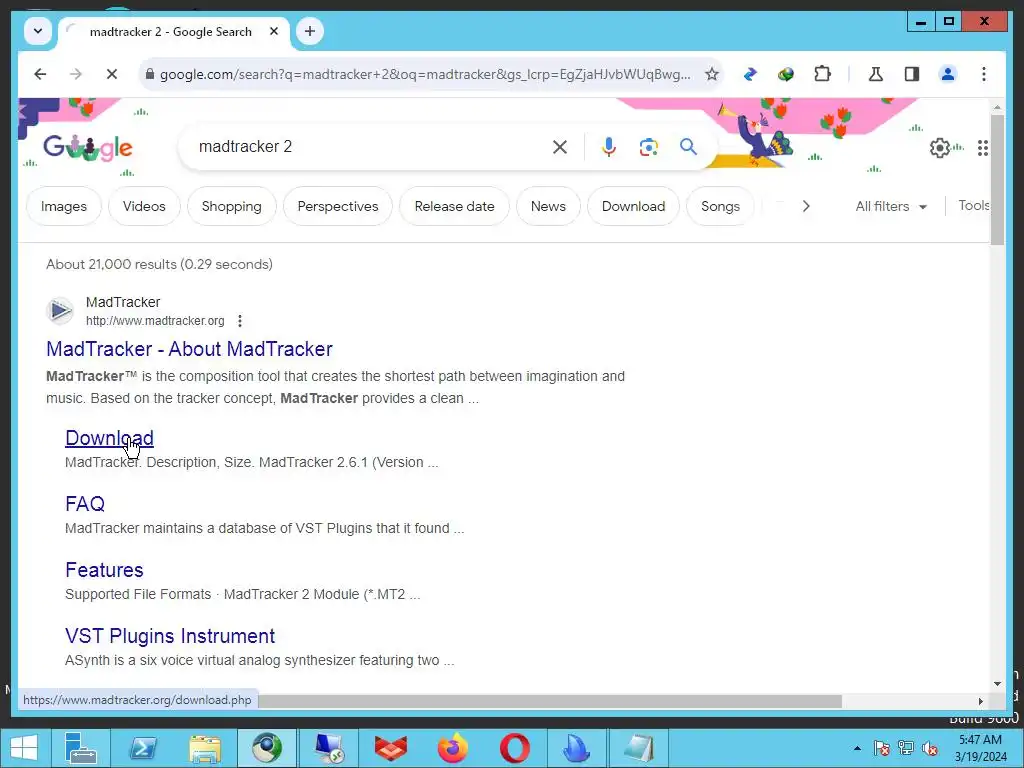Filter results by Videos
Screen dimensions: 1024x768
click(144, 206)
